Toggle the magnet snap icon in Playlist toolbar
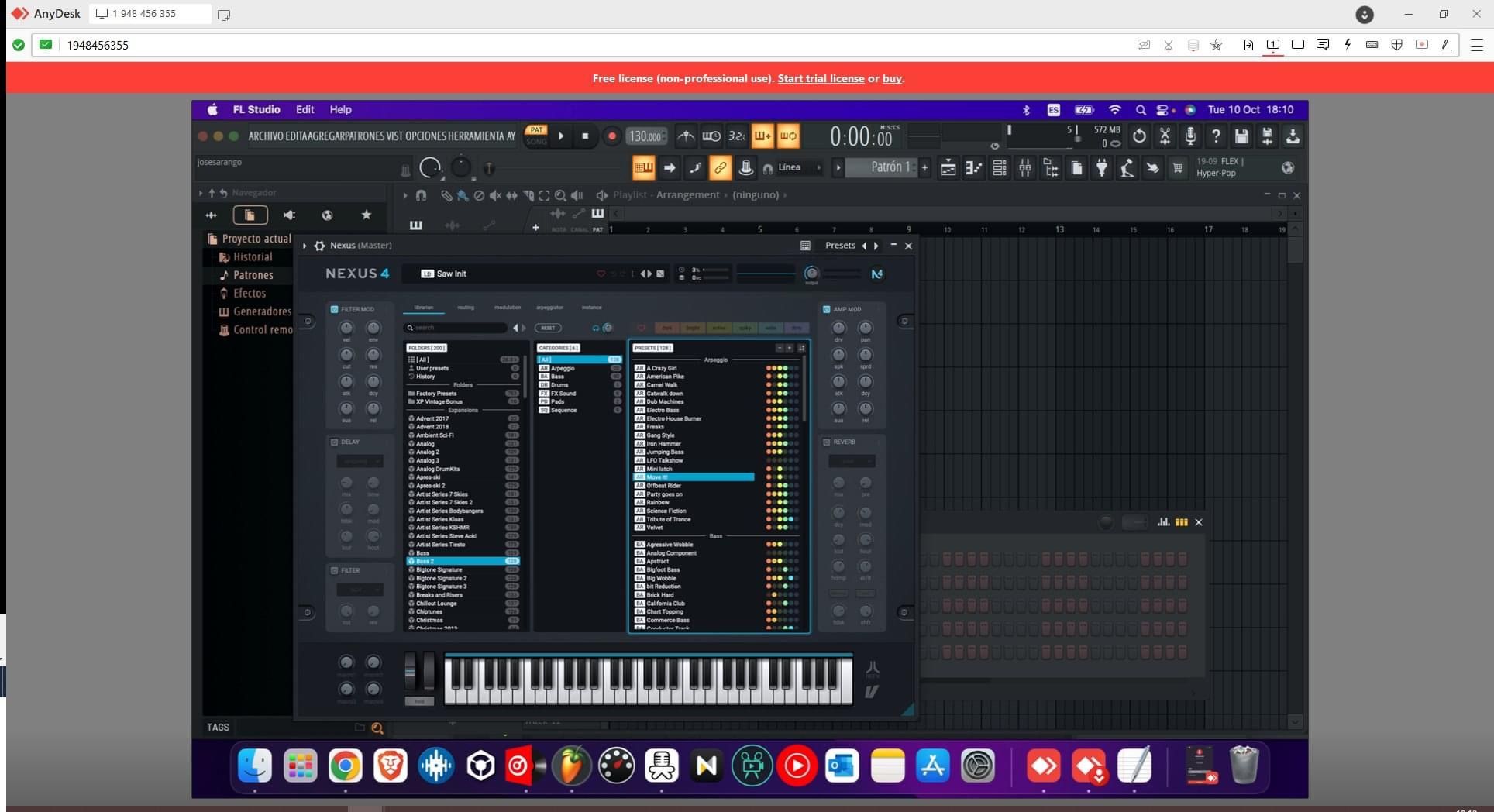The image size is (1494, 812). [421, 195]
